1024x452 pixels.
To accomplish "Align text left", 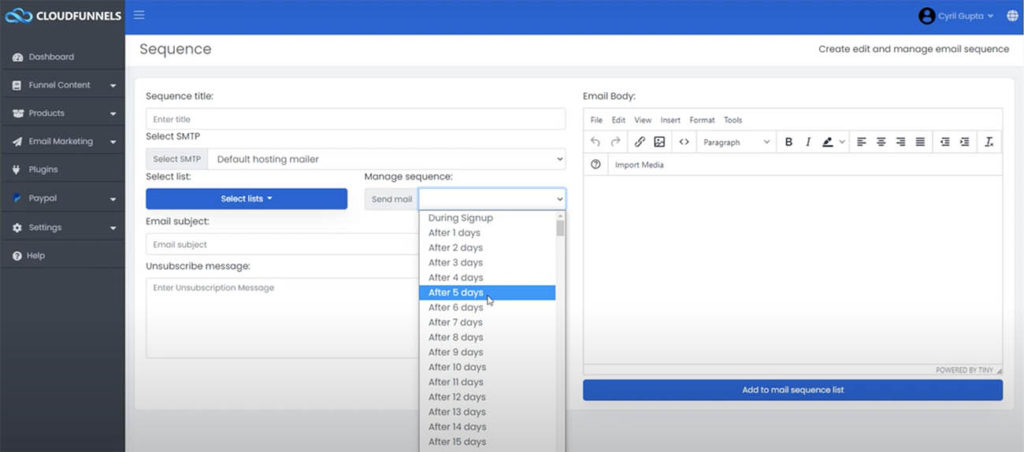I will pyautogui.click(x=861, y=142).
